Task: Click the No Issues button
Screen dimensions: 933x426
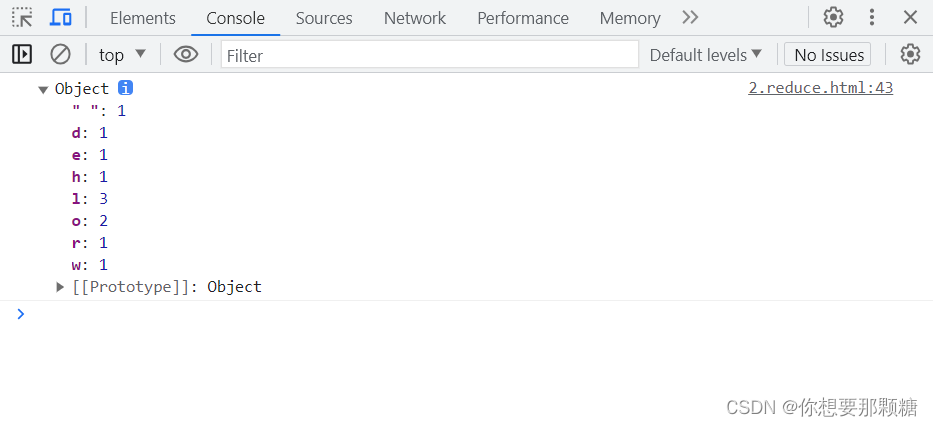Action: pyautogui.click(x=829, y=55)
